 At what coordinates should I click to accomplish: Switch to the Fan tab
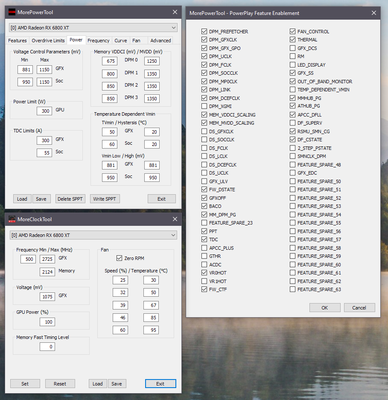136,41
